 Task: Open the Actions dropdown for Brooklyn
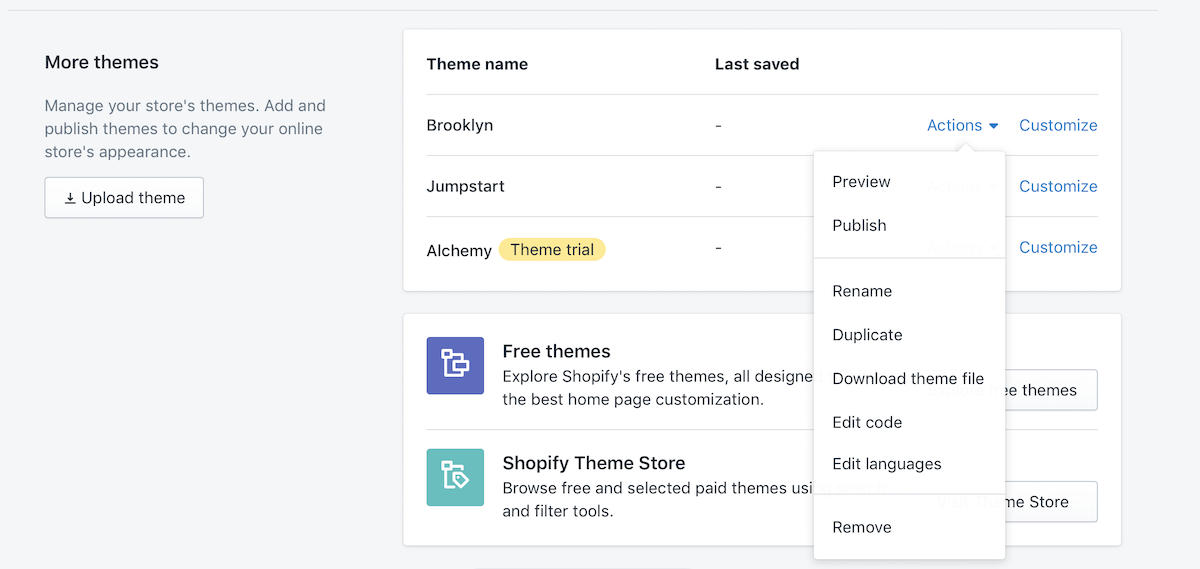pyautogui.click(x=963, y=125)
